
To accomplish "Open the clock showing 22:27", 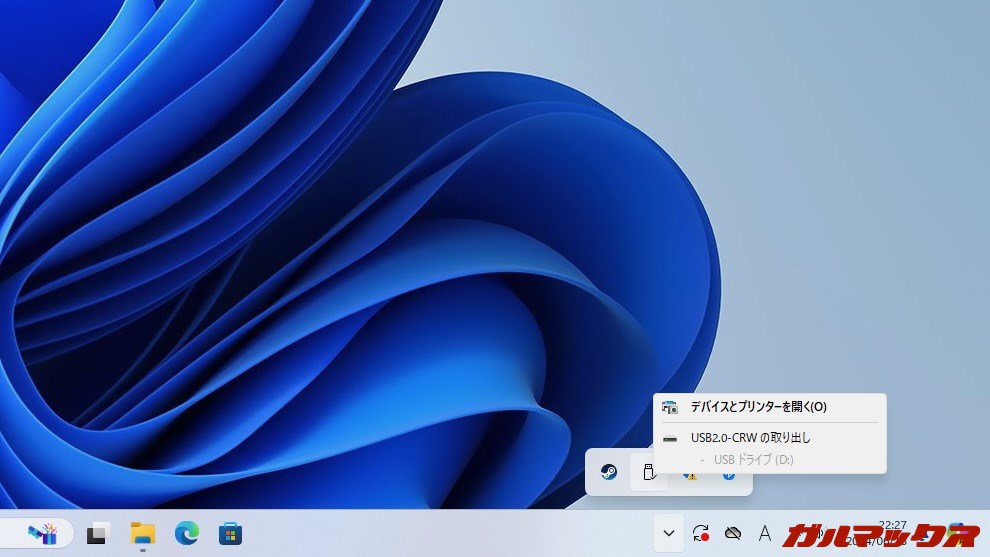I will click(892, 531).
